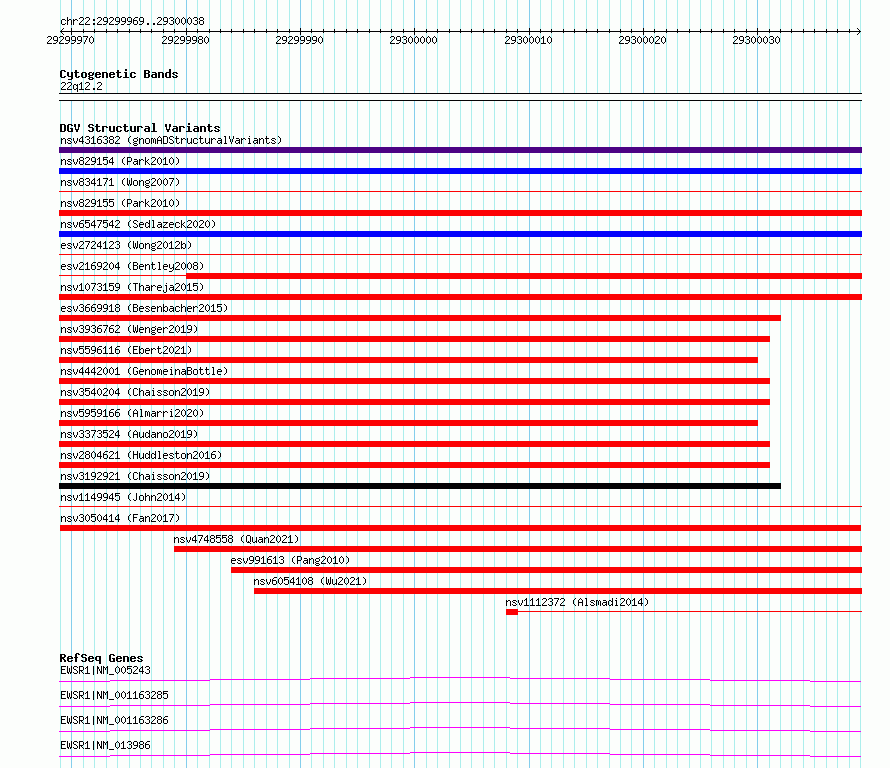Viewport: 890px width, 768px height.
Task: Select the DGV Structural Variants track title
Action: [x=140, y=128]
